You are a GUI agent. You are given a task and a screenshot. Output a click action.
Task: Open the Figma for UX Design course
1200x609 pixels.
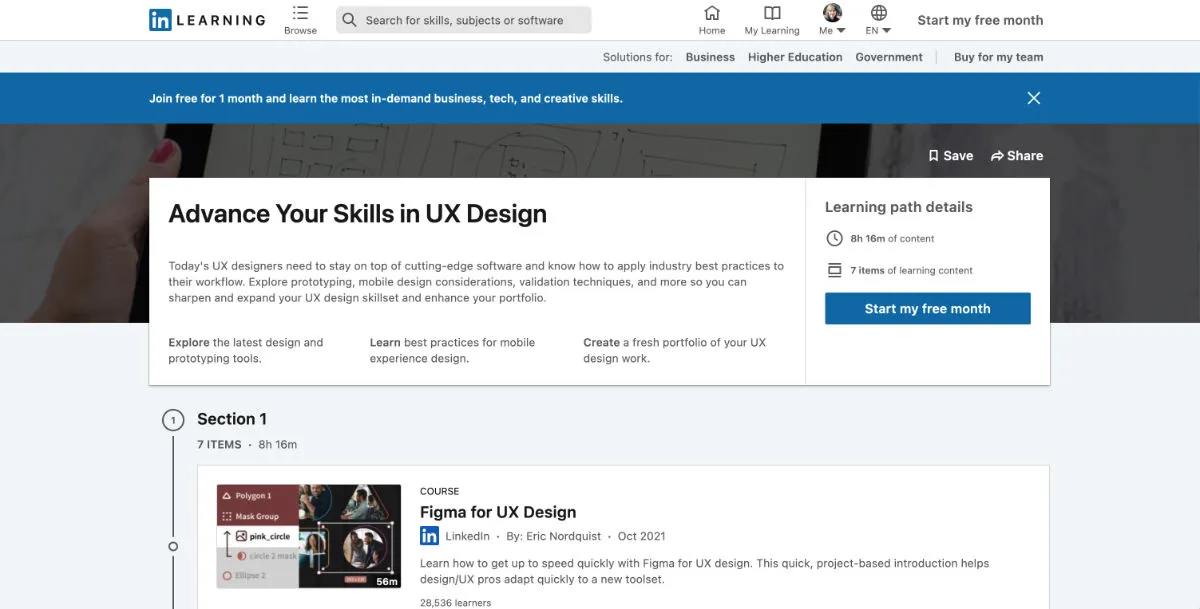coord(497,512)
